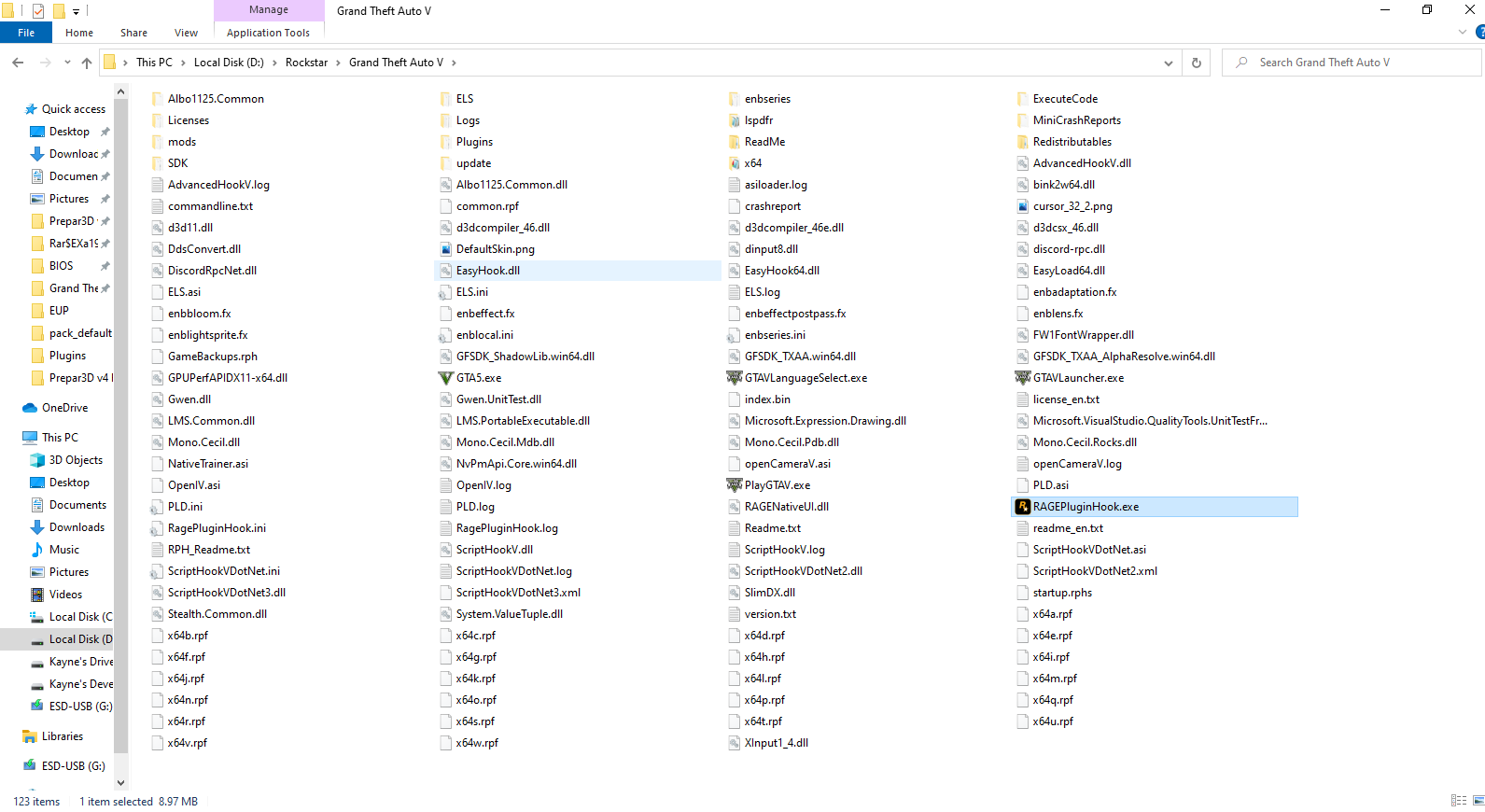Click the Music note icon
This screenshot has height=812, width=1485.
click(37, 550)
